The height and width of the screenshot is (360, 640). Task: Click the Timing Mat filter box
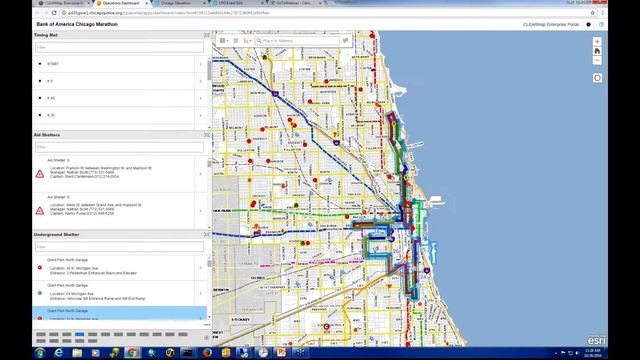point(119,47)
